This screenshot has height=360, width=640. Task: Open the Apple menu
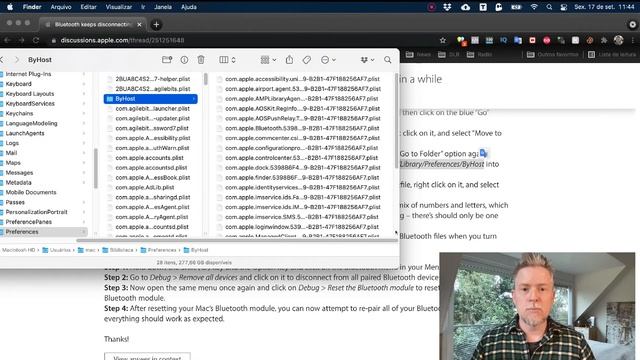[10, 7]
